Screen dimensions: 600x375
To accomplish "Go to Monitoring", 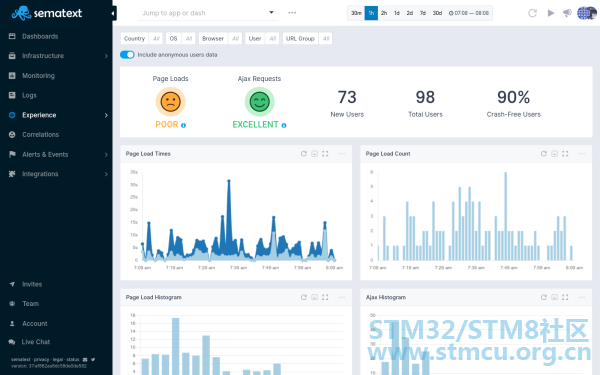I will pyautogui.click(x=38, y=76).
